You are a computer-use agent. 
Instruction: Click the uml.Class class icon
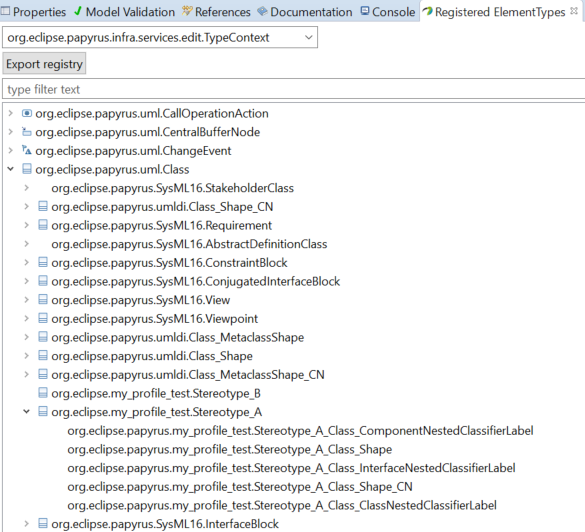tap(27, 169)
